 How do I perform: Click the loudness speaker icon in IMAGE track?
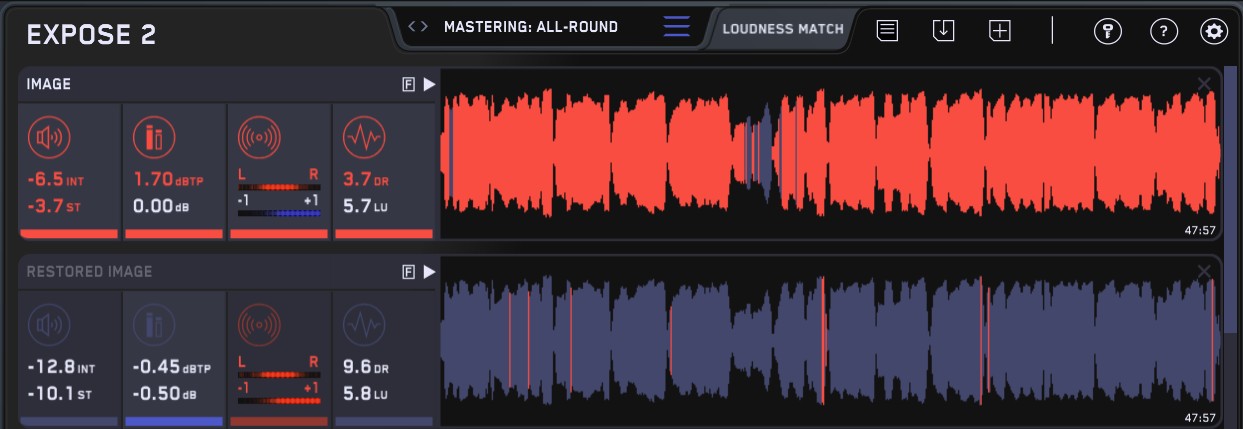[49, 137]
